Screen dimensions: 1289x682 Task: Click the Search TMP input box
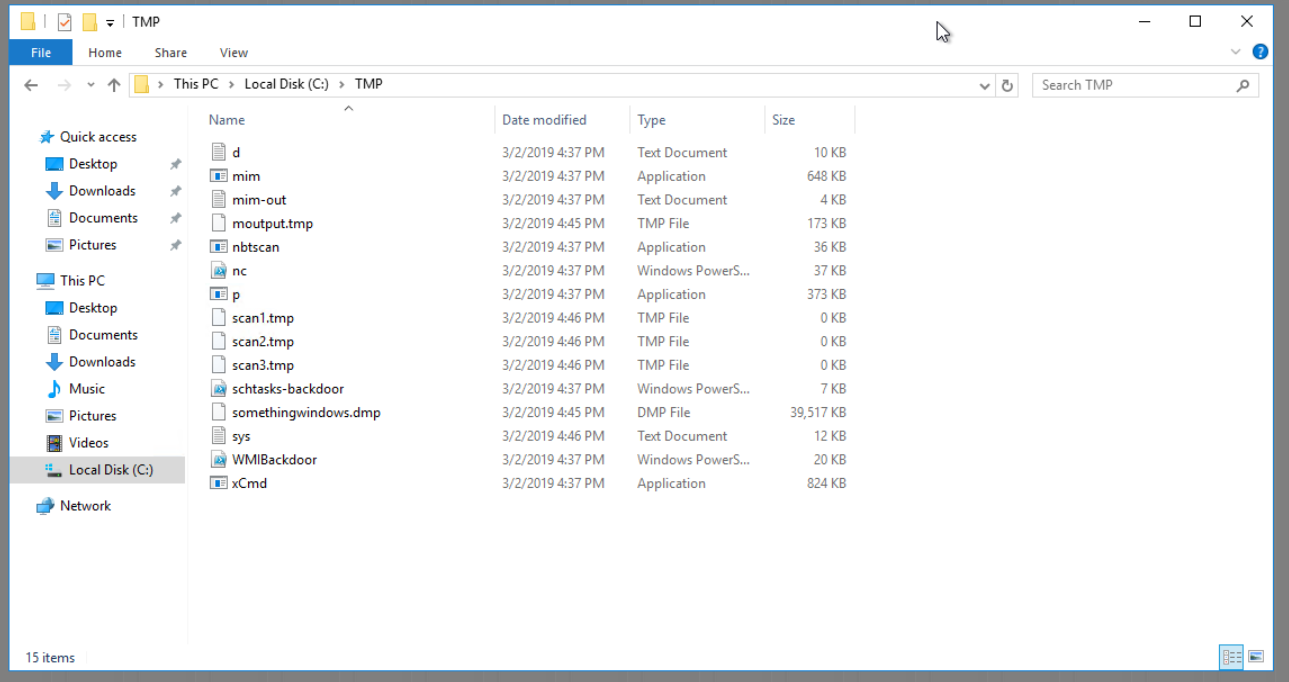coord(1135,85)
